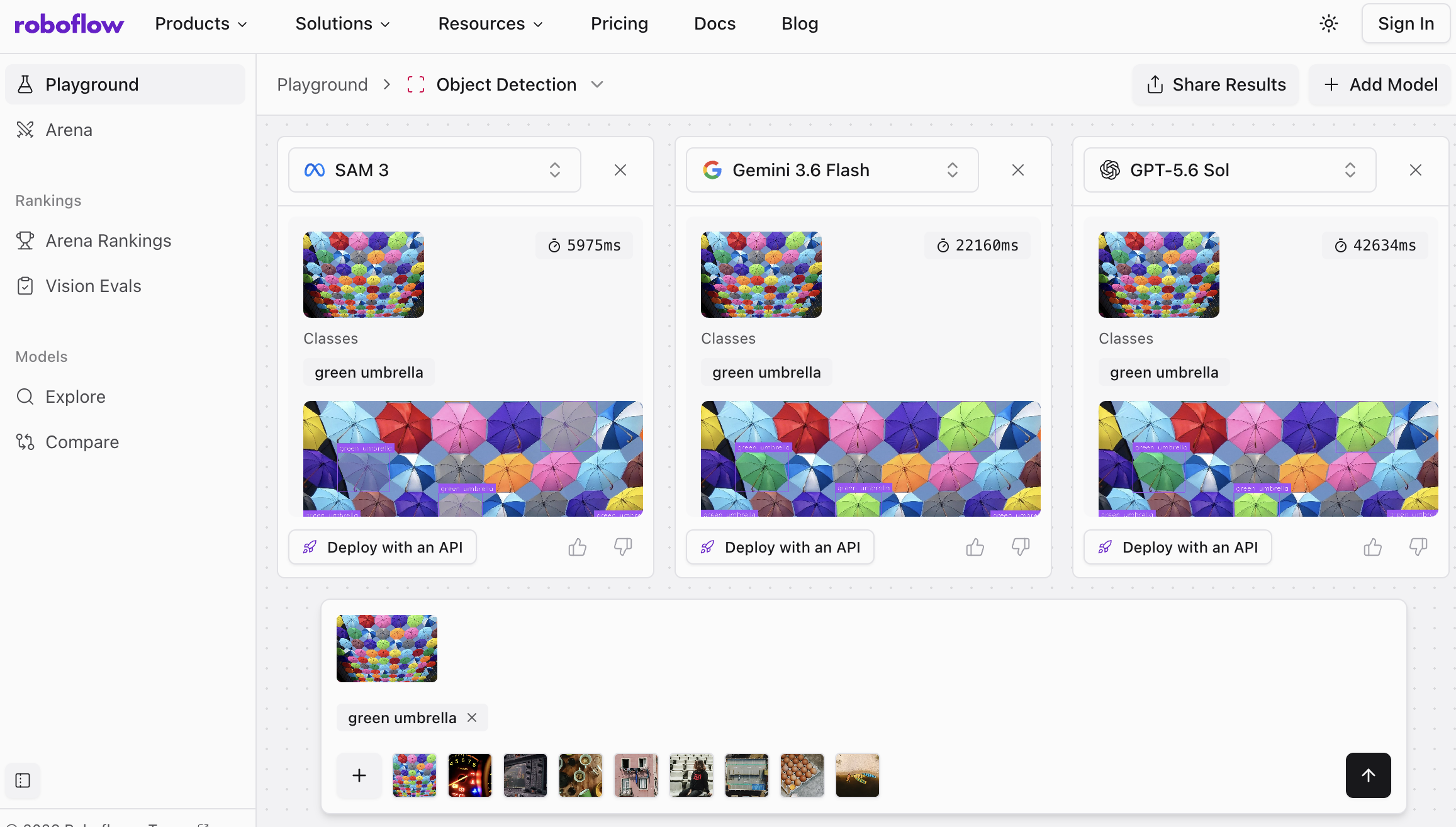The height and width of the screenshot is (827, 1456).
Task: Thumbs up the Gemini 3.6 Flash result
Action: coord(975,547)
